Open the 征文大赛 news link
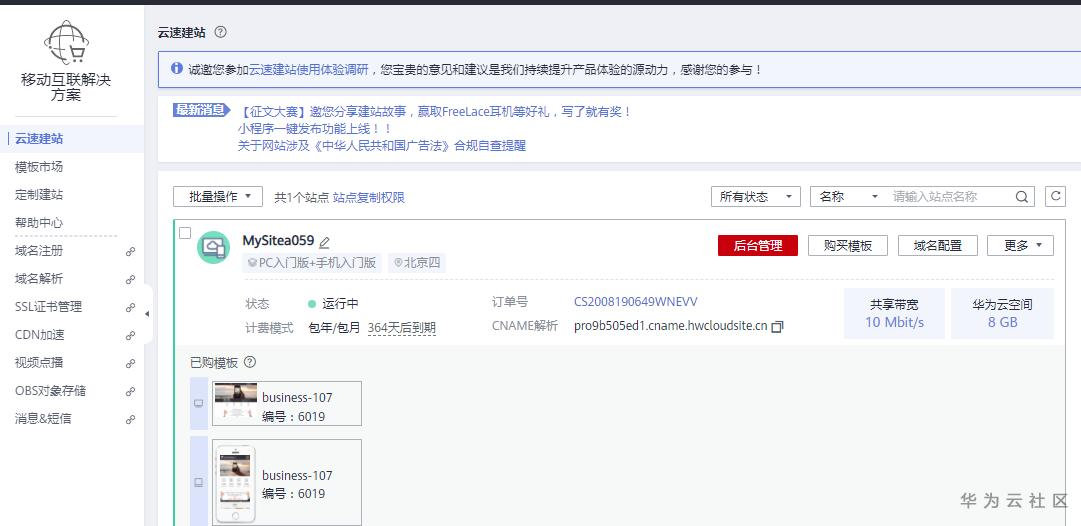 tap(434, 112)
